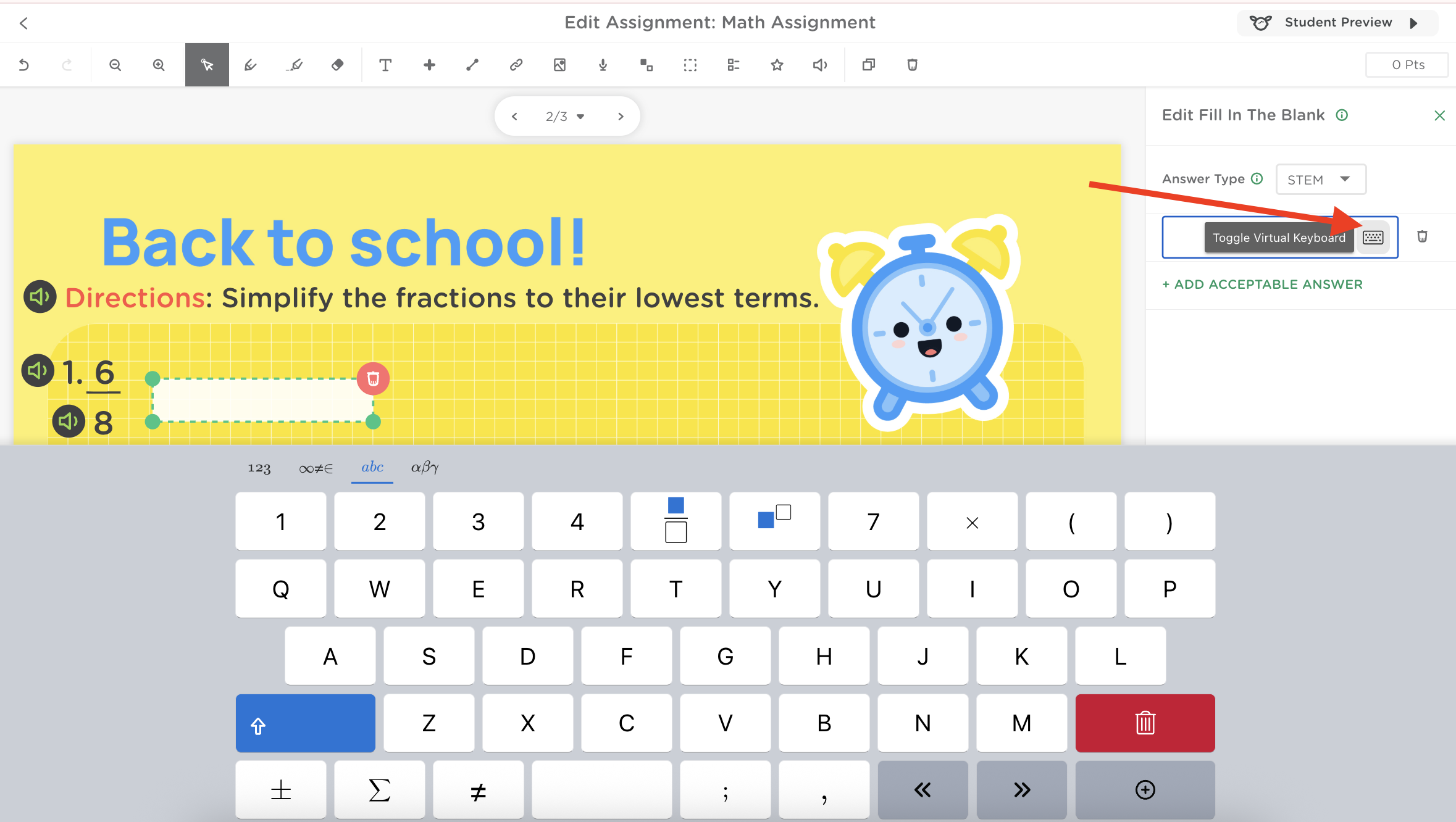
Task: Tap the red delete key on keyboard
Action: pyautogui.click(x=1145, y=723)
